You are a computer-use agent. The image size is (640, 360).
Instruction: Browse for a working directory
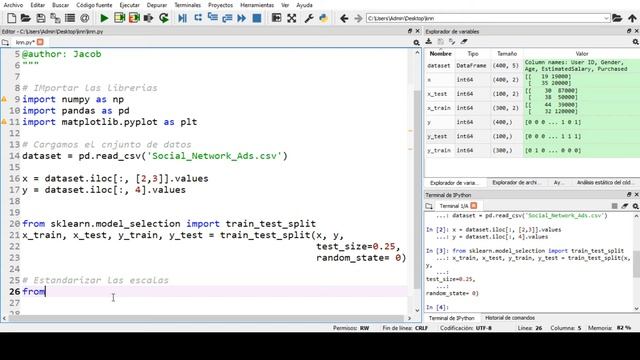coord(617,18)
